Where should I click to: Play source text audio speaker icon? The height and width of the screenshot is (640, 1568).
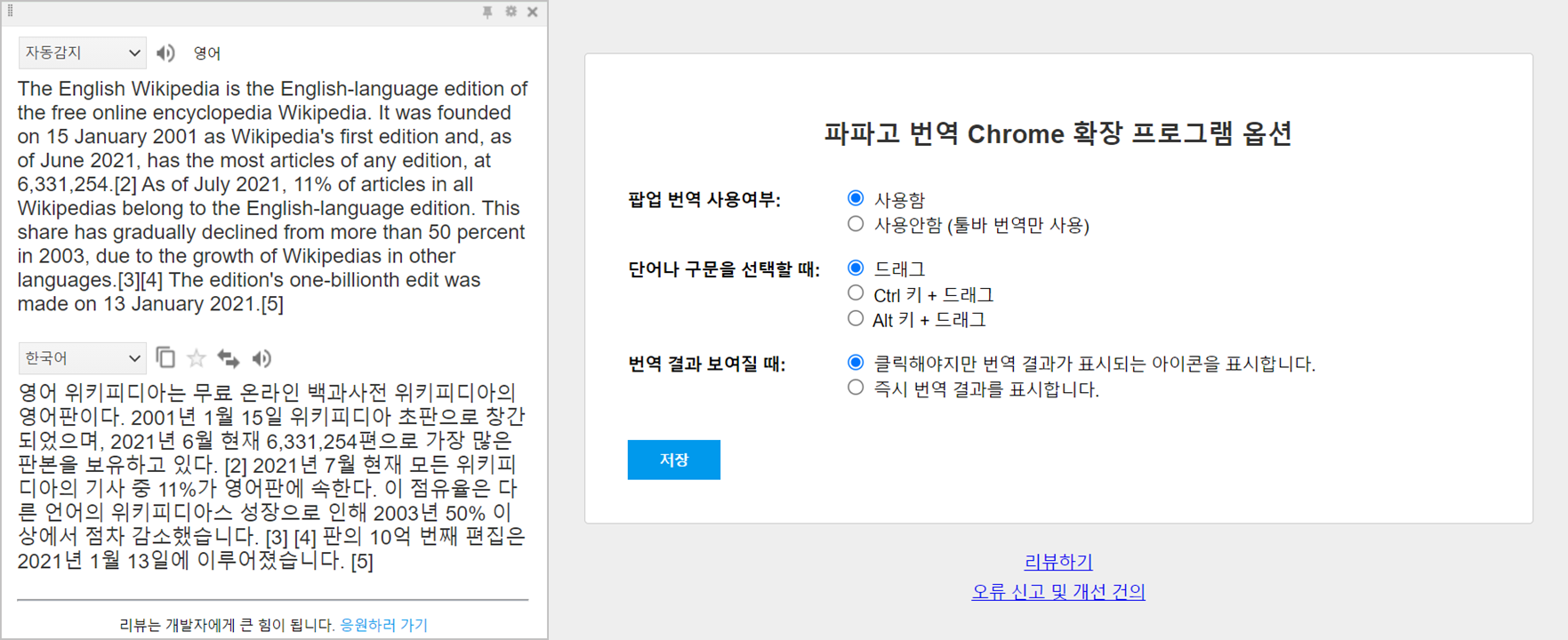165,53
